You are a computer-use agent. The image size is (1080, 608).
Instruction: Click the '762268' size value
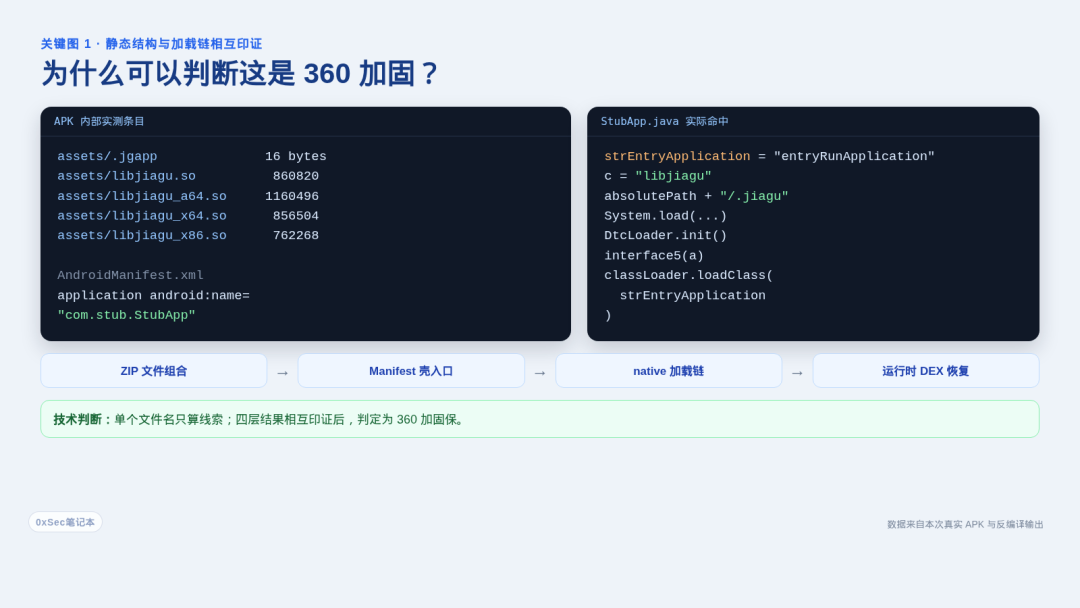(x=295, y=235)
